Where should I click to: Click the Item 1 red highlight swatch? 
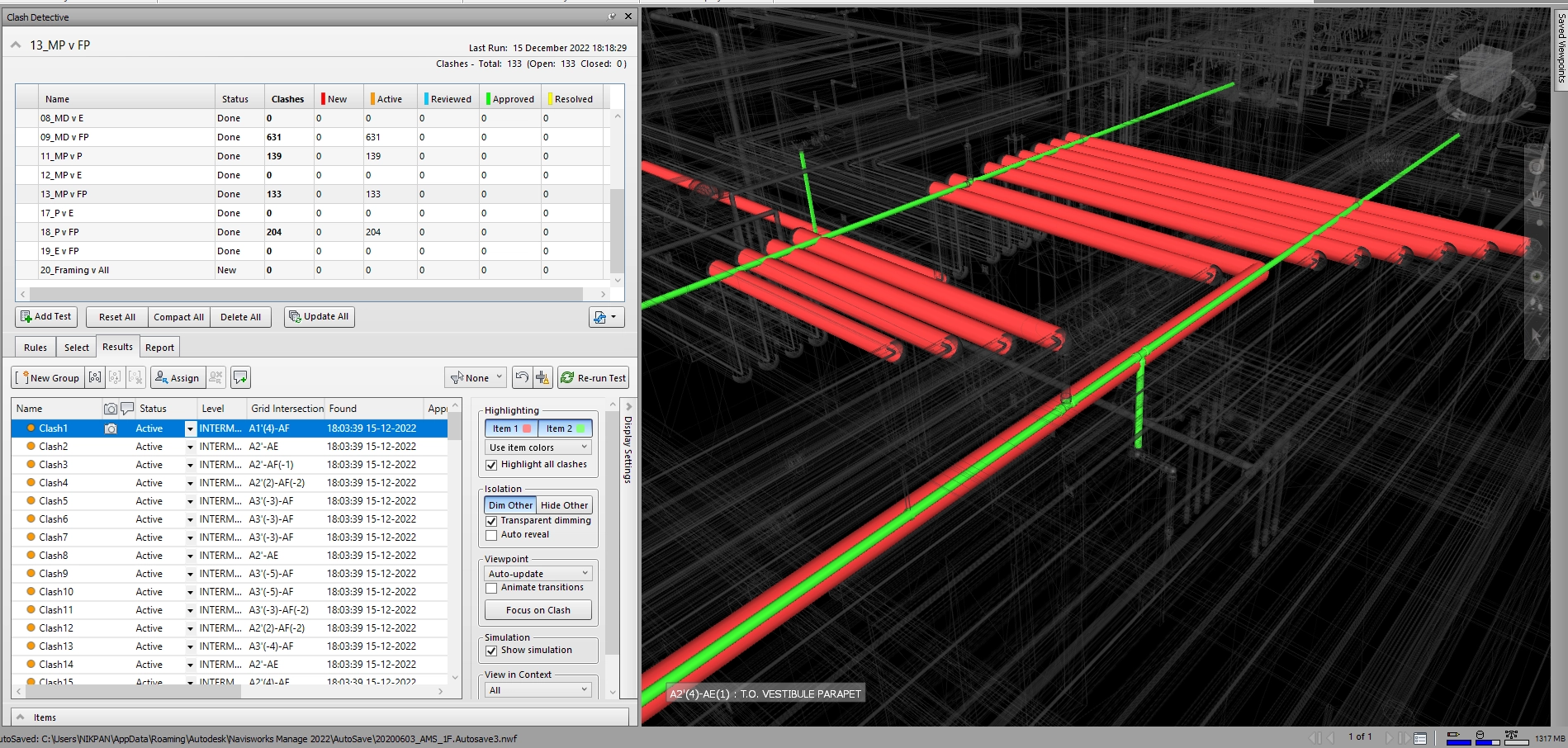[527, 428]
